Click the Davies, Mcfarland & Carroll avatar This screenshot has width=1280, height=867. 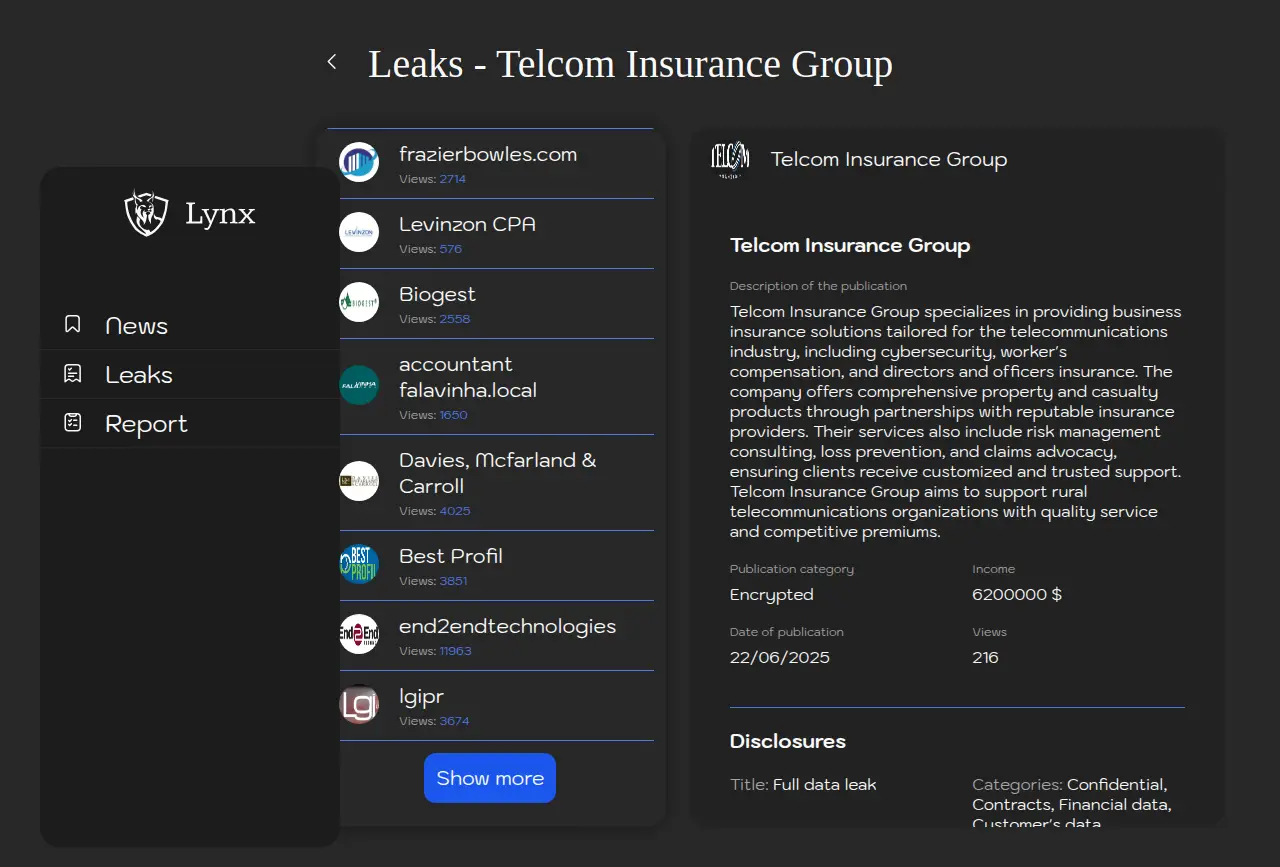tap(359, 481)
